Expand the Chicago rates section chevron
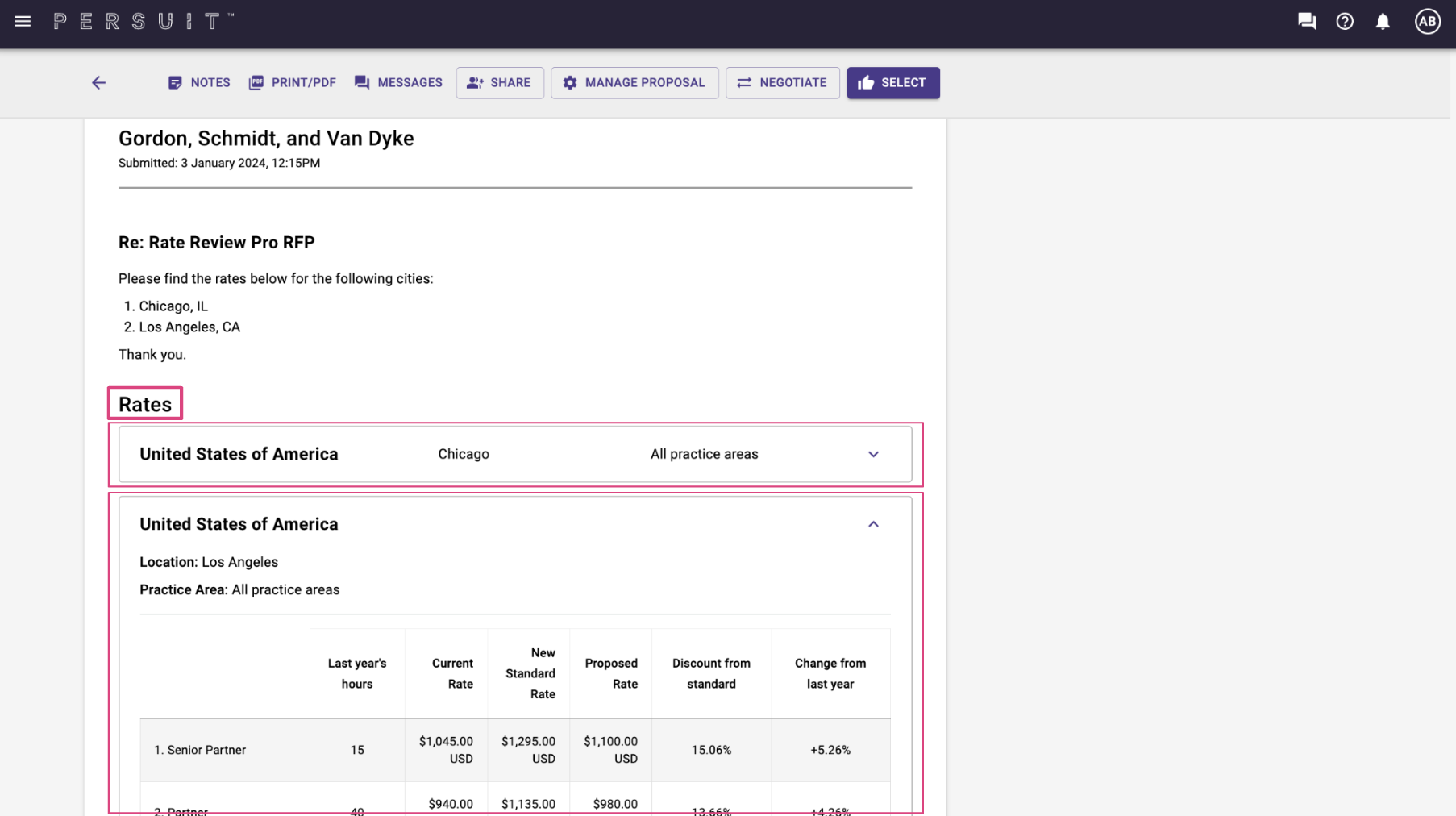This screenshot has width=1456, height=816. (873, 455)
